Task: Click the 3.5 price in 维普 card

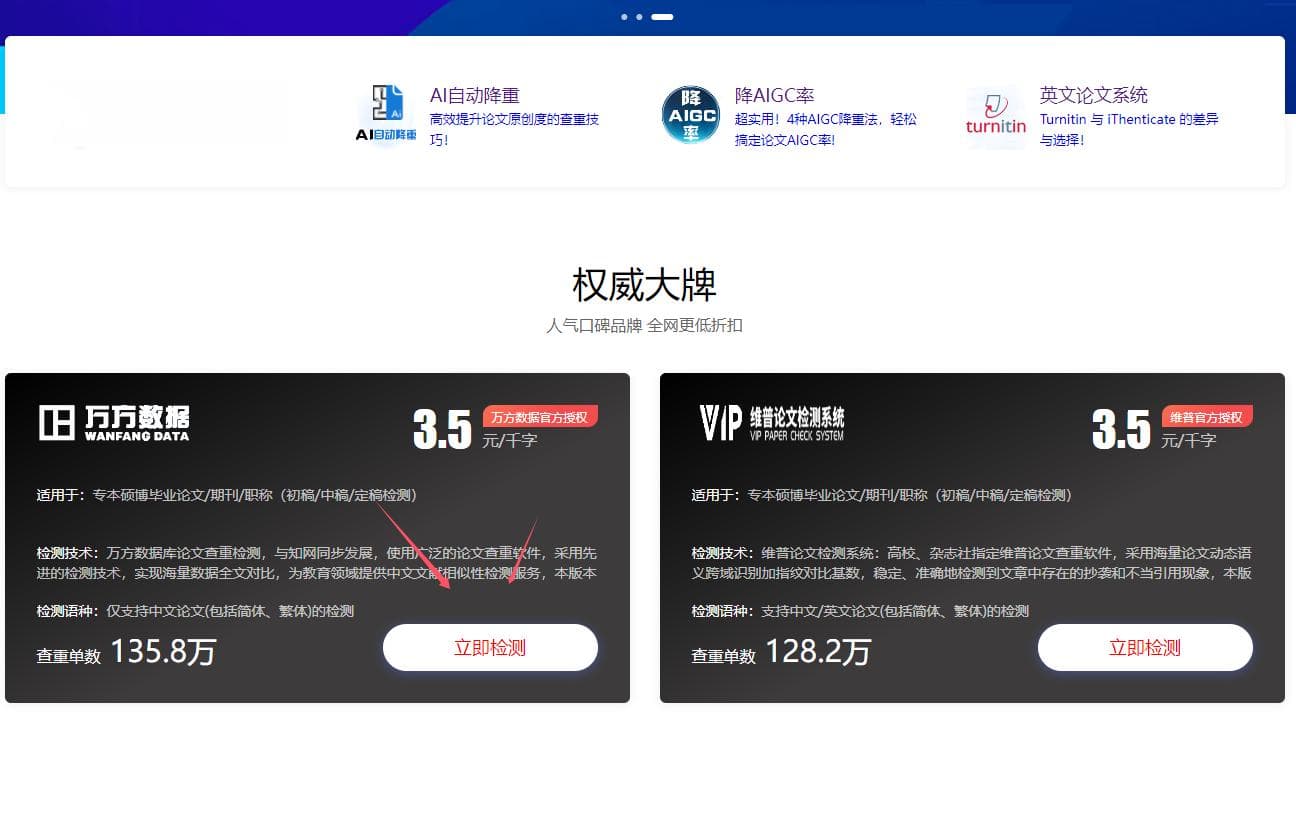Action: point(1121,430)
